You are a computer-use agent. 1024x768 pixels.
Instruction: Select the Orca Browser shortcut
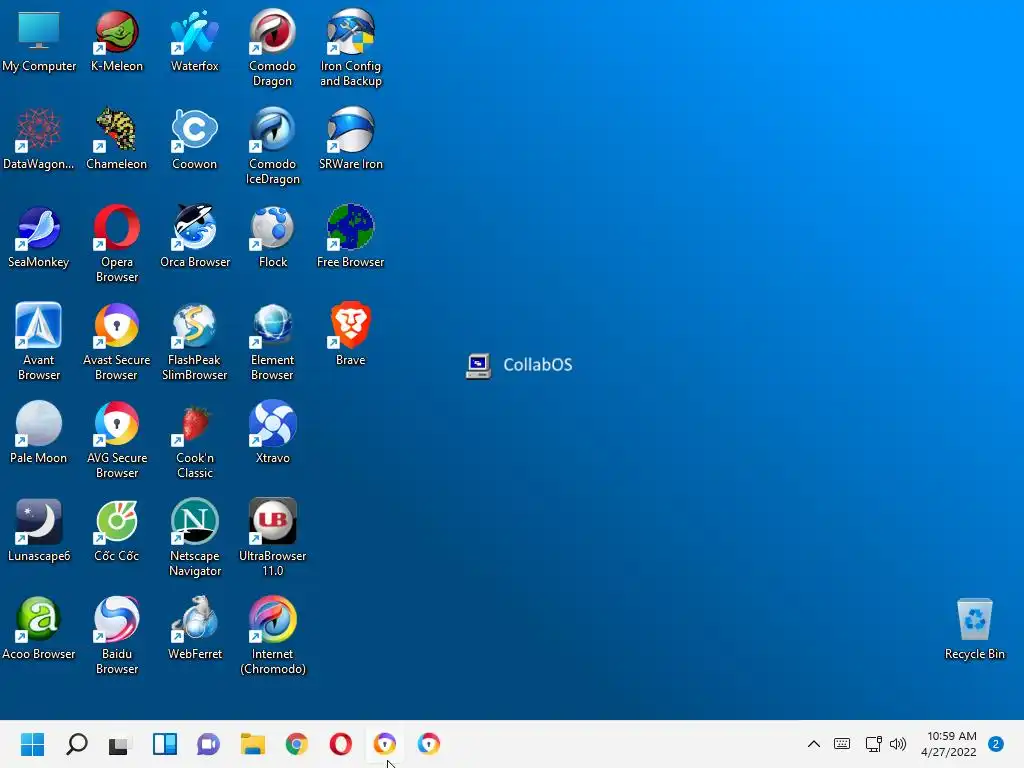(x=195, y=236)
